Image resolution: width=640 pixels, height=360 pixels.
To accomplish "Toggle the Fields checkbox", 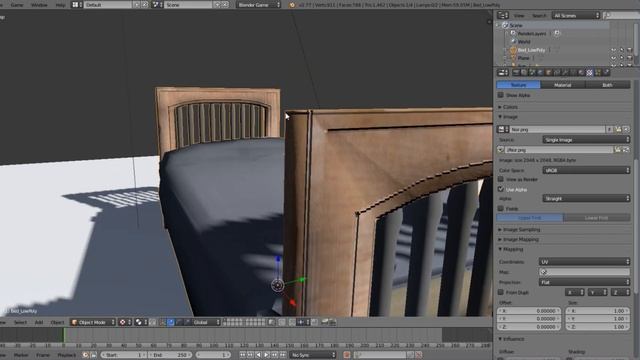I will tap(500, 209).
